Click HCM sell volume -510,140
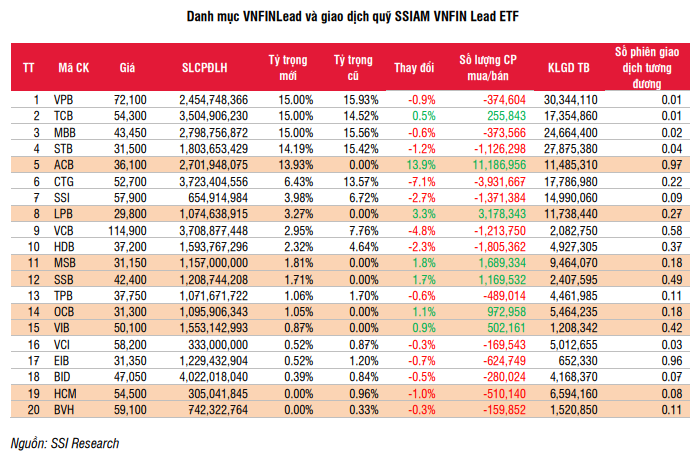The image size is (694, 458). click(x=505, y=394)
